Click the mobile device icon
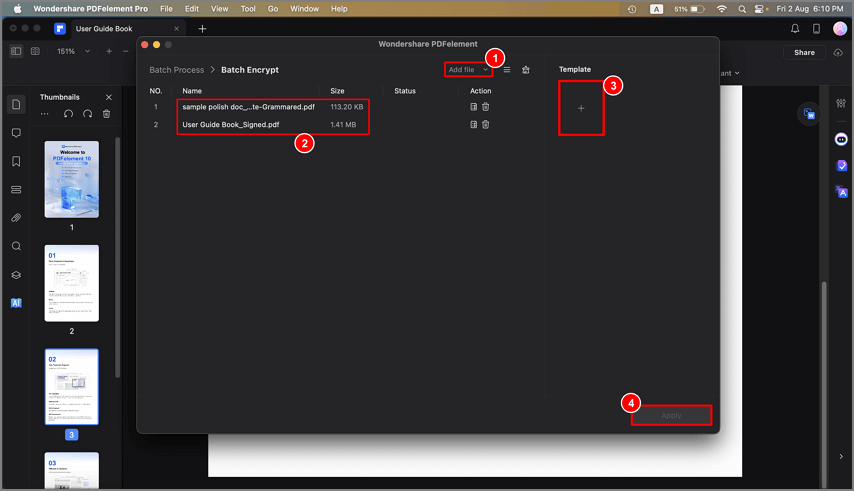Image resolution: width=854 pixels, height=491 pixels. pyautogui.click(x=816, y=29)
